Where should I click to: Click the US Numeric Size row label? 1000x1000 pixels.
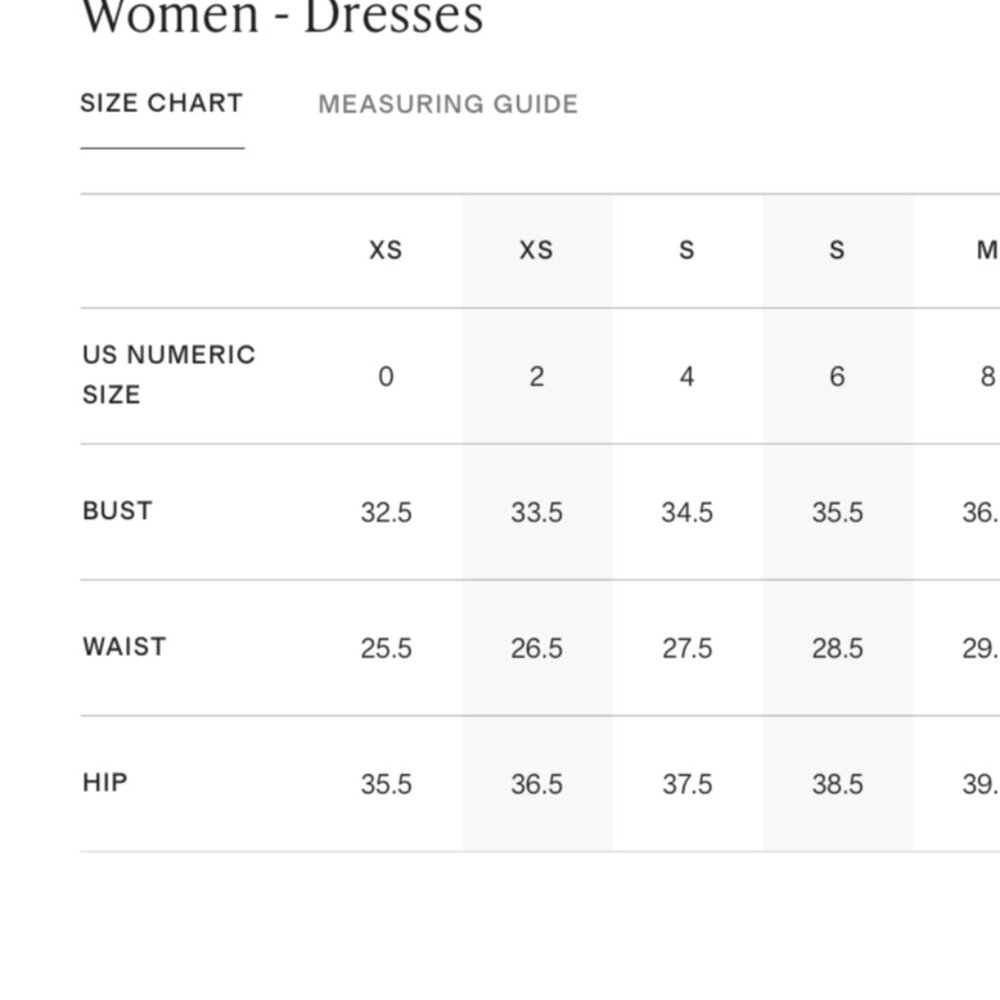coord(169,374)
